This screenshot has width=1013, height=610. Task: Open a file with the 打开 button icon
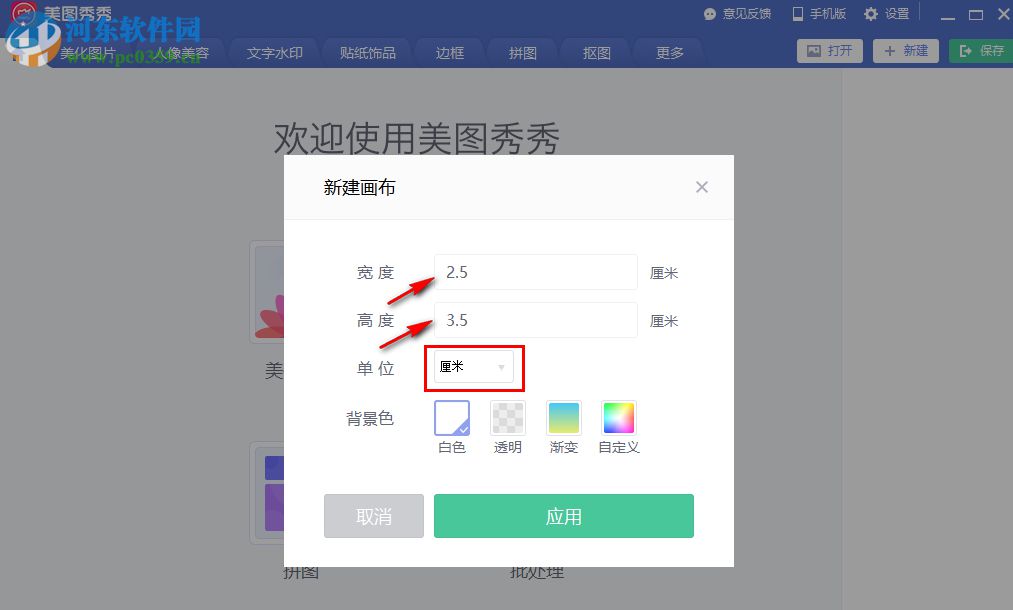coord(829,51)
